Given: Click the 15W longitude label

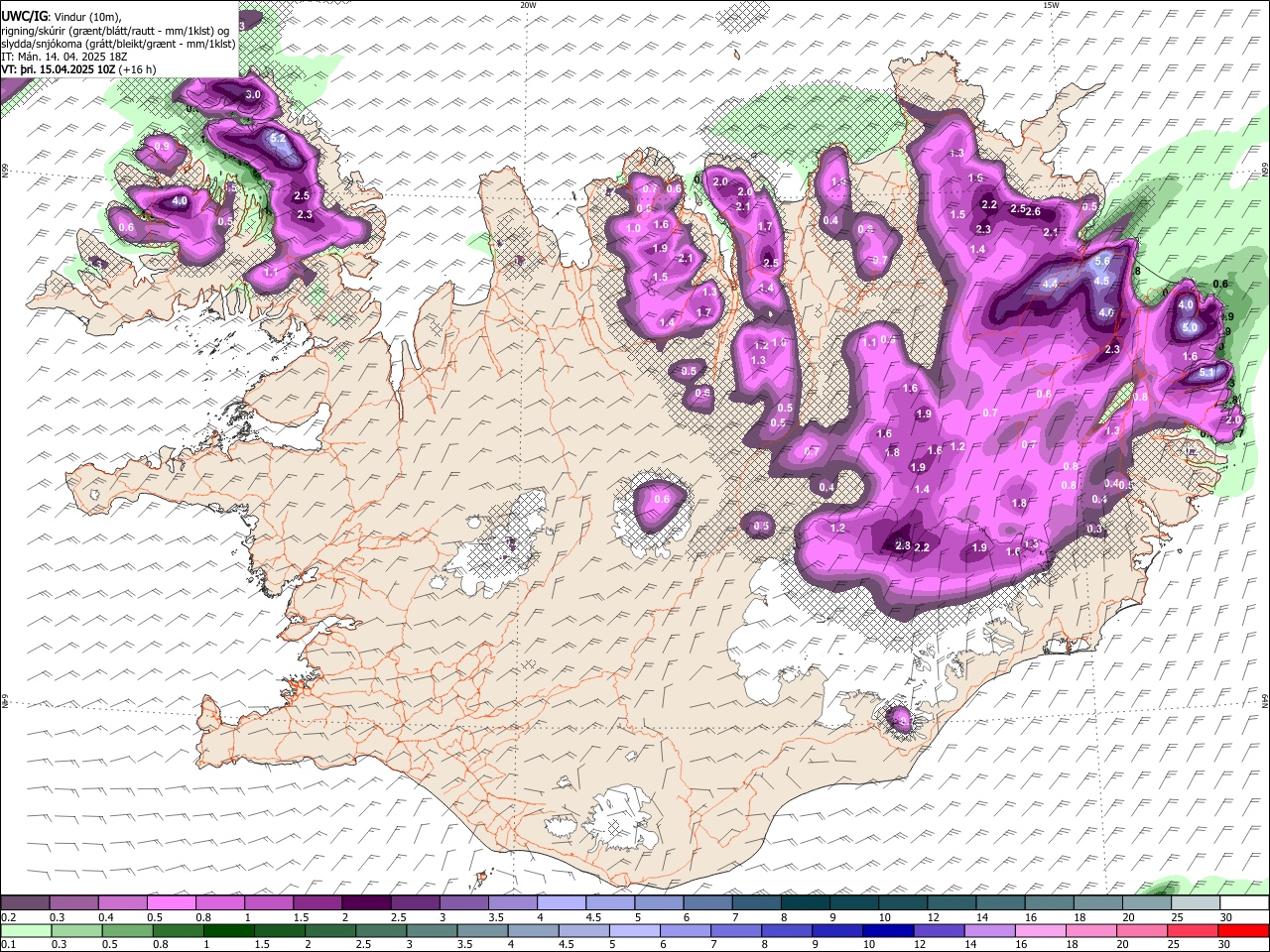Looking at the screenshot, I should (1051, 5).
